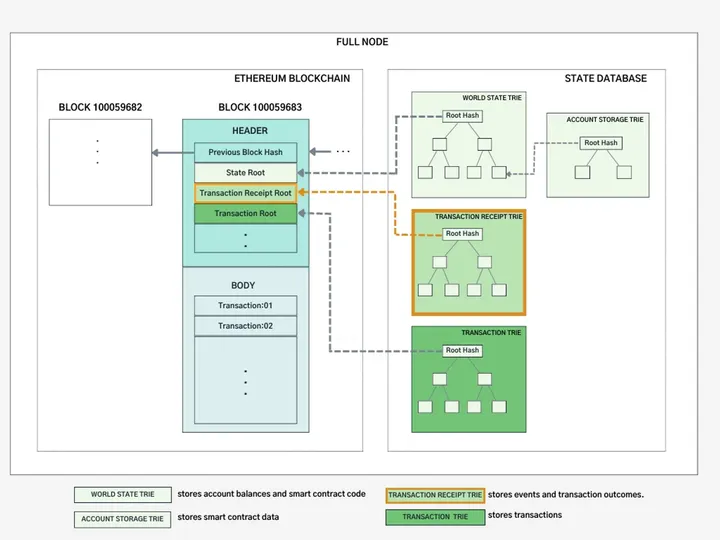
Task: Click Root Hash node in World State Trie
Action: 462,116
